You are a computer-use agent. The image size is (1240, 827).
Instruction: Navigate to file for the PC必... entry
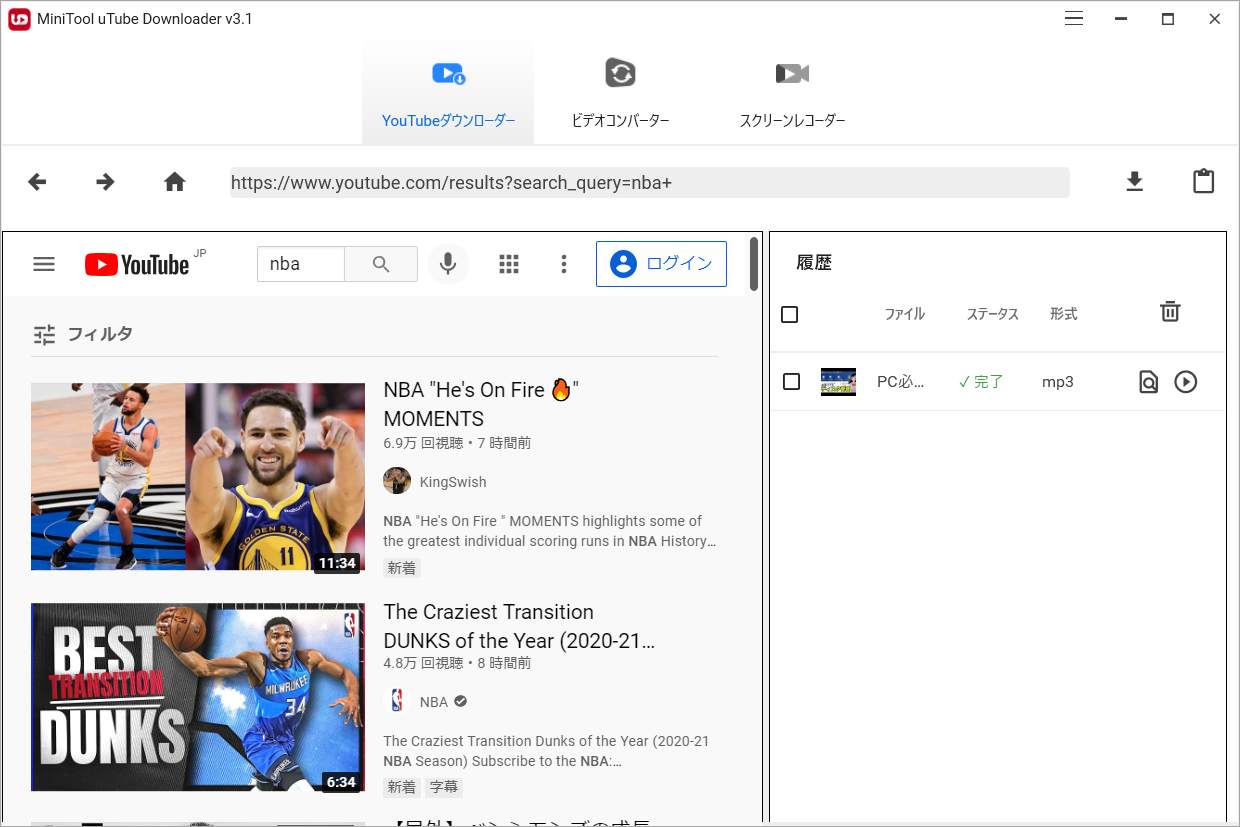pyautogui.click(x=1148, y=382)
